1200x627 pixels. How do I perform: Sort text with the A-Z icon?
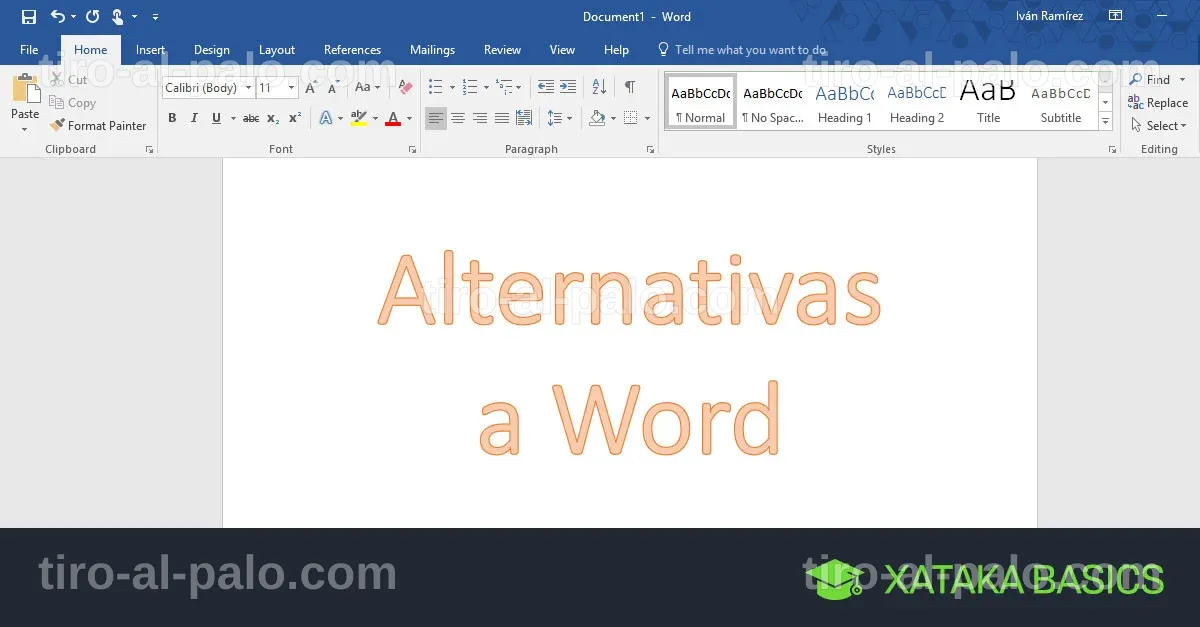pyautogui.click(x=599, y=88)
